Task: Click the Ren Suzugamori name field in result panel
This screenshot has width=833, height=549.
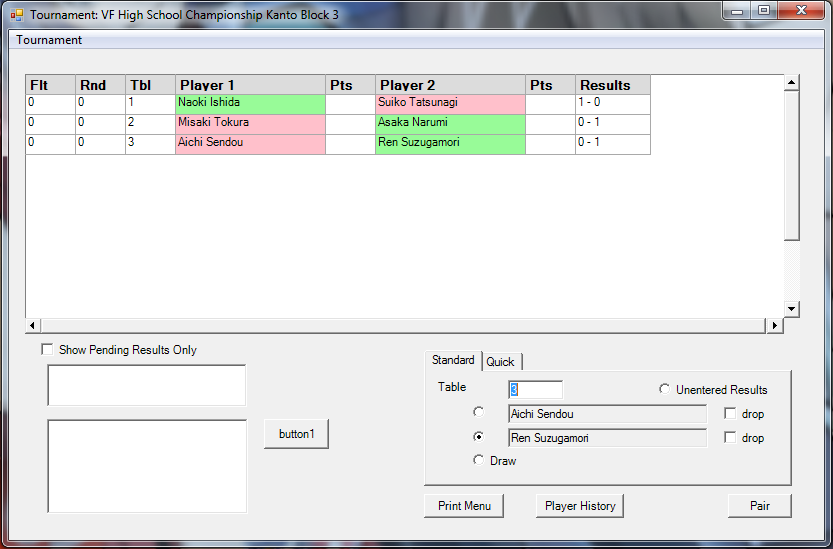Action: (607, 438)
